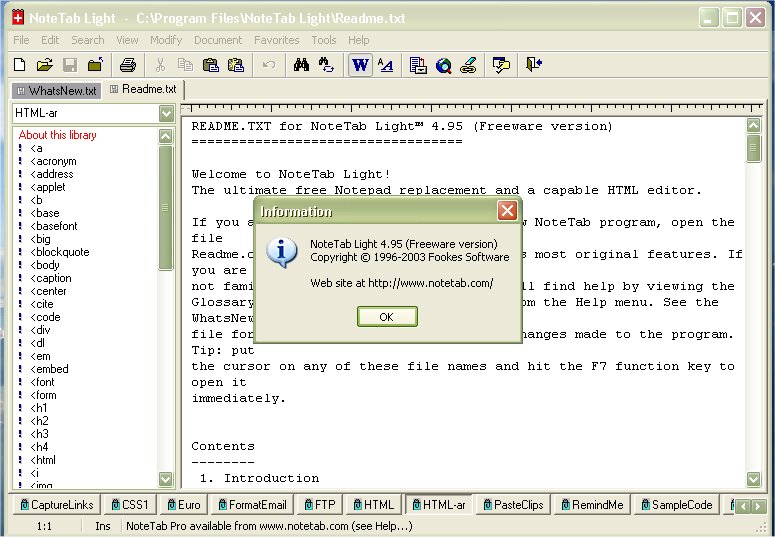This screenshot has height=537, width=775.
Task: Switch to the WhatsNew.txt document tab
Action: tap(57, 90)
